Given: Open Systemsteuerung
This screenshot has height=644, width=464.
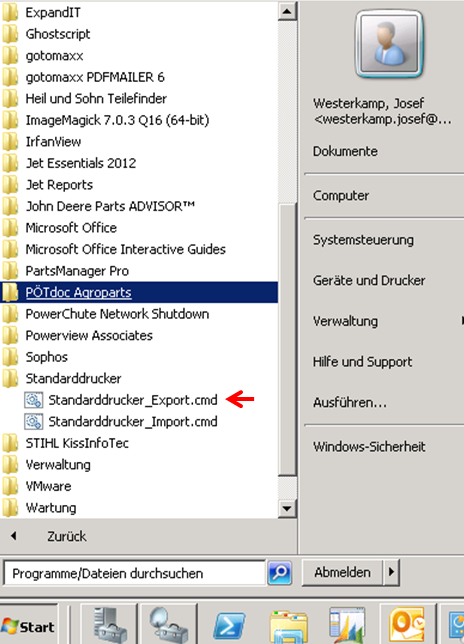Looking at the screenshot, I should 363,239.
